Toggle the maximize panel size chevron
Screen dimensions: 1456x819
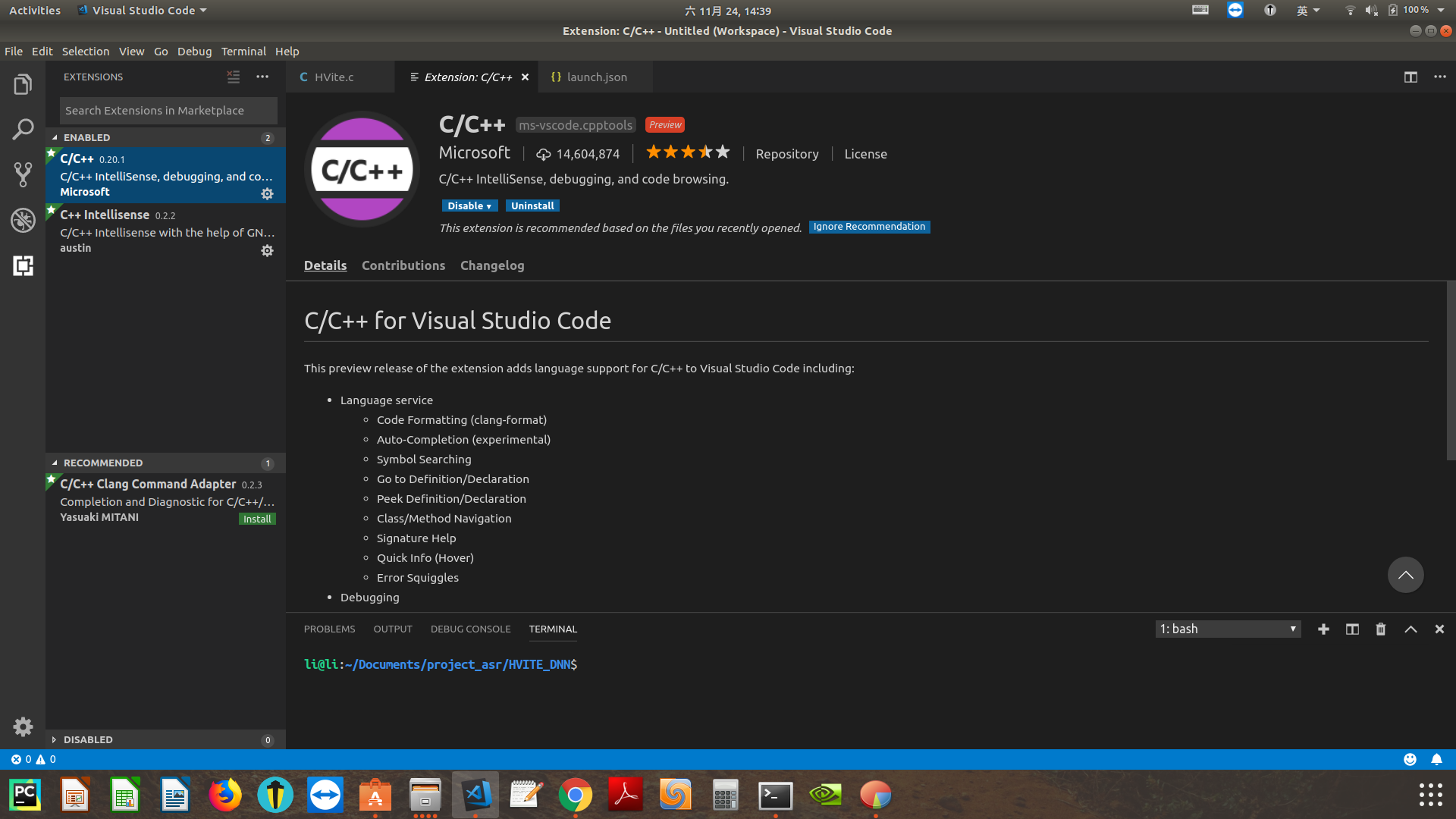[x=1410, y=629]
